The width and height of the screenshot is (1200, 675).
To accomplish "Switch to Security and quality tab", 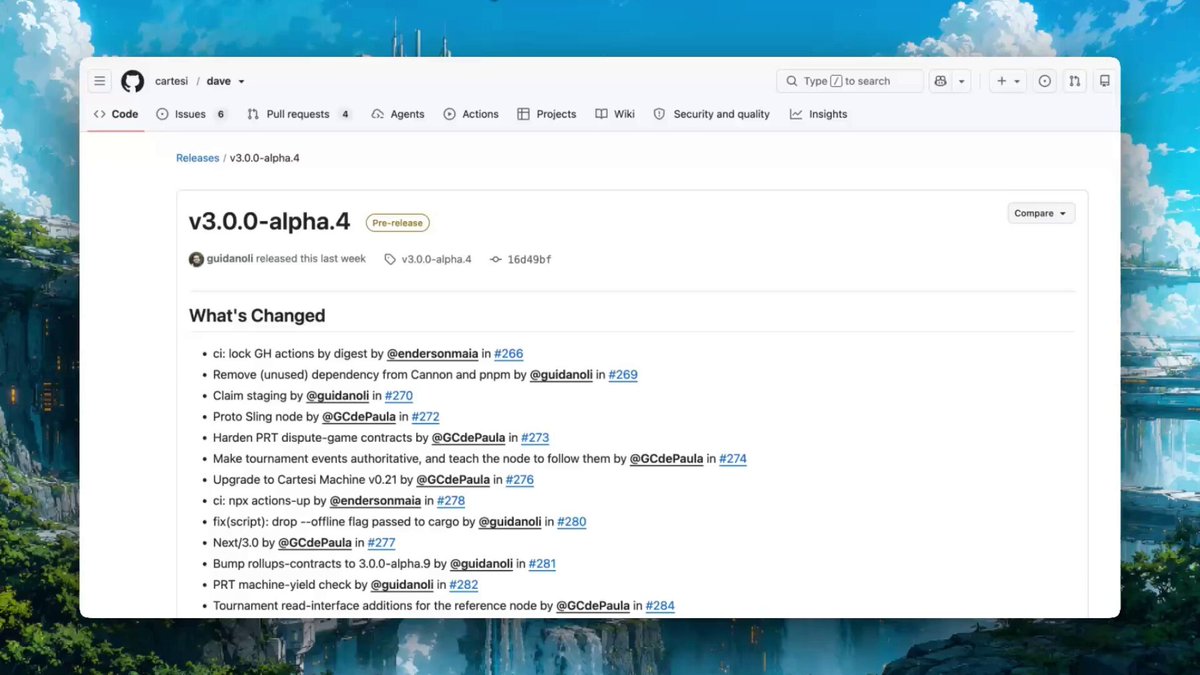I will [x=712, y=114].
